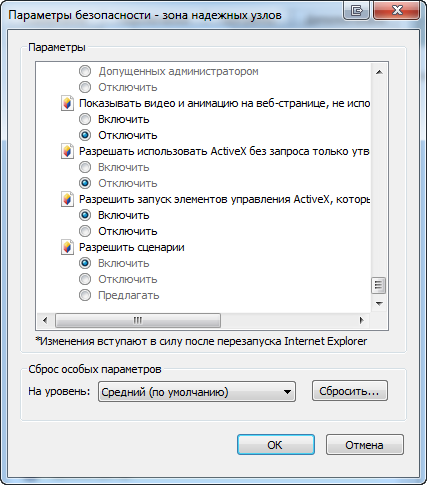Select "Включить" under Показывать видео и анимацию
427x485 pixels.
coord(85,119)
